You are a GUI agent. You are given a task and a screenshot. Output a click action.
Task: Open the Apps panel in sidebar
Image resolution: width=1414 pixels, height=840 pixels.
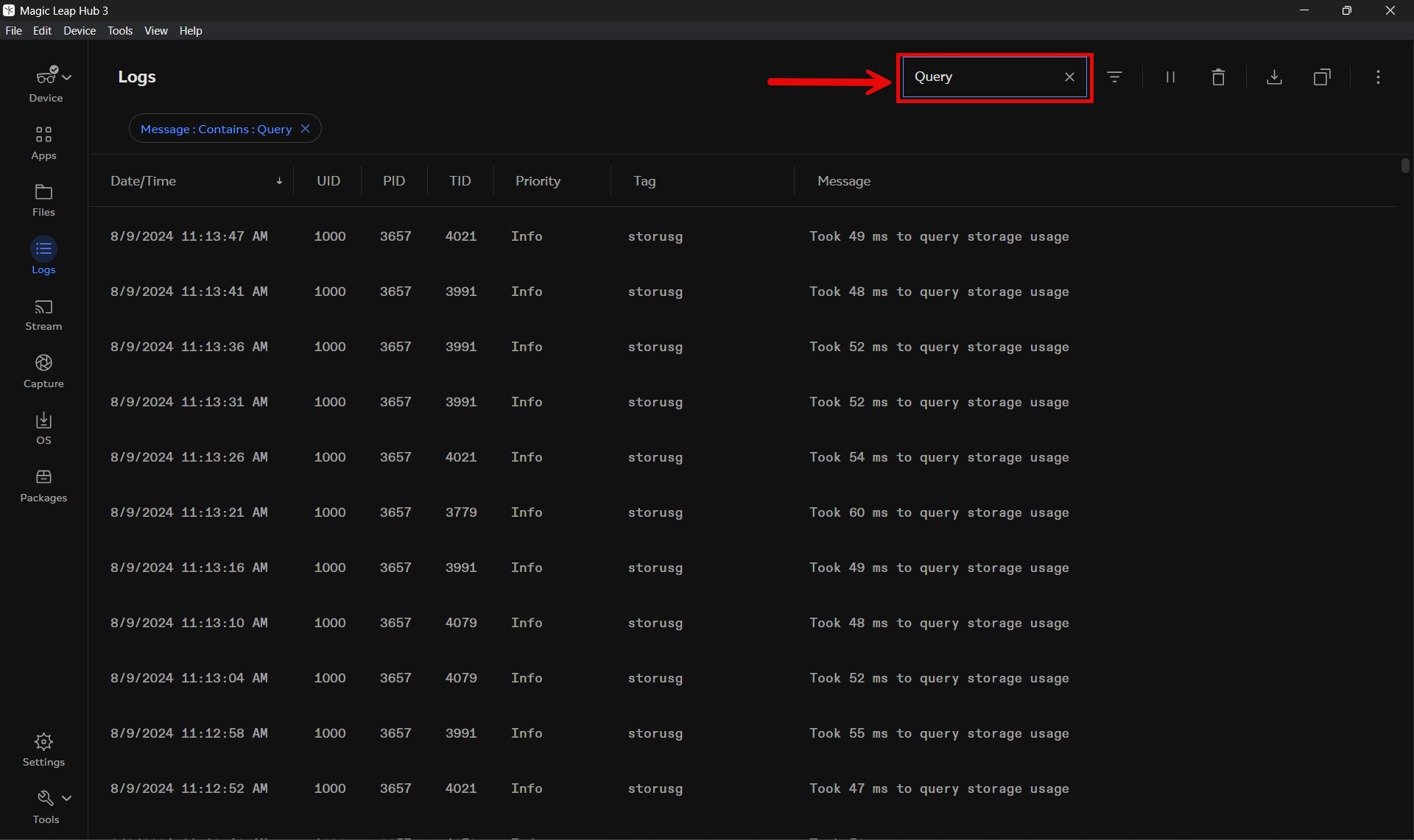43,142
